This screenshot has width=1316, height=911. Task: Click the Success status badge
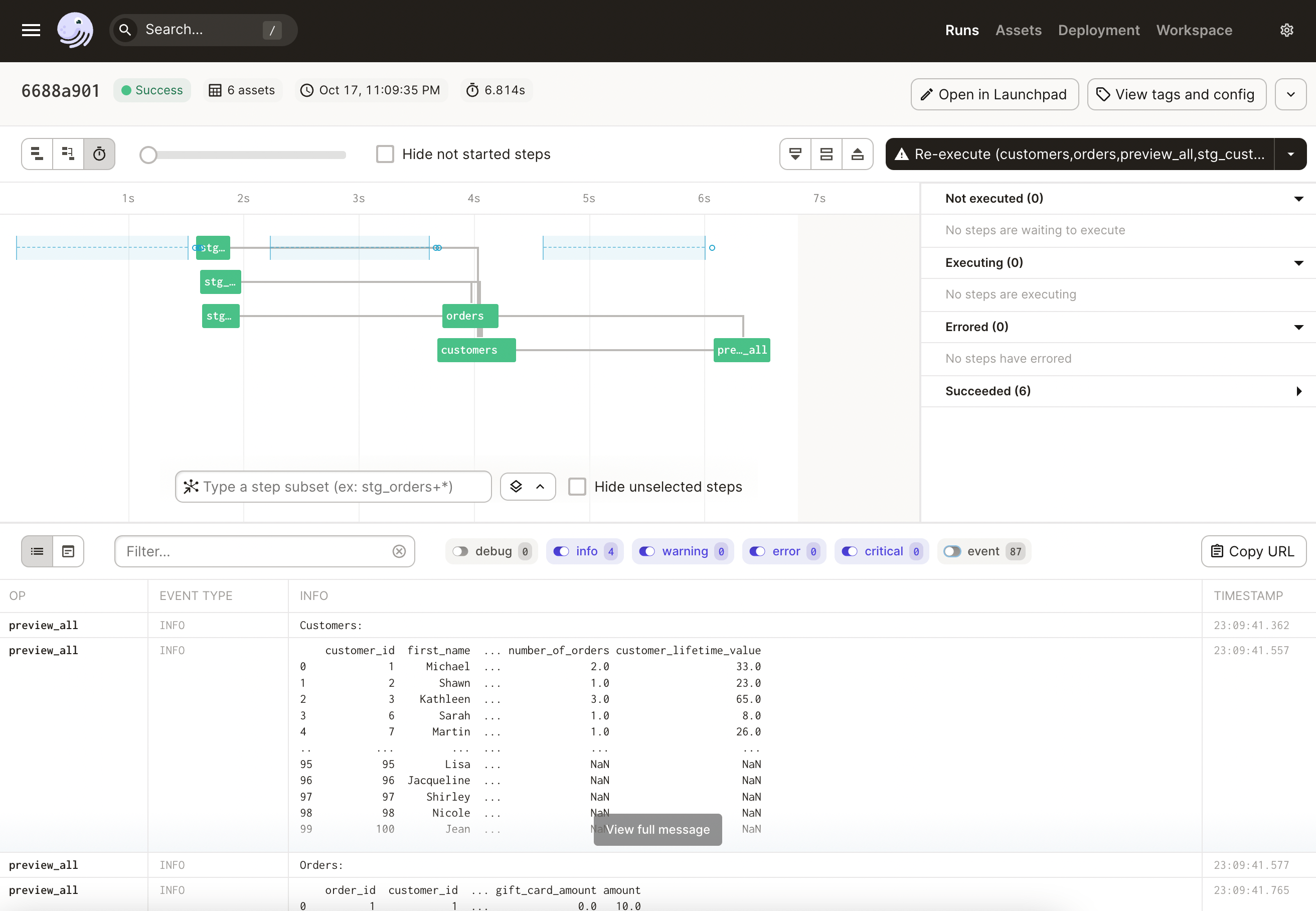[x=152, y=90]
